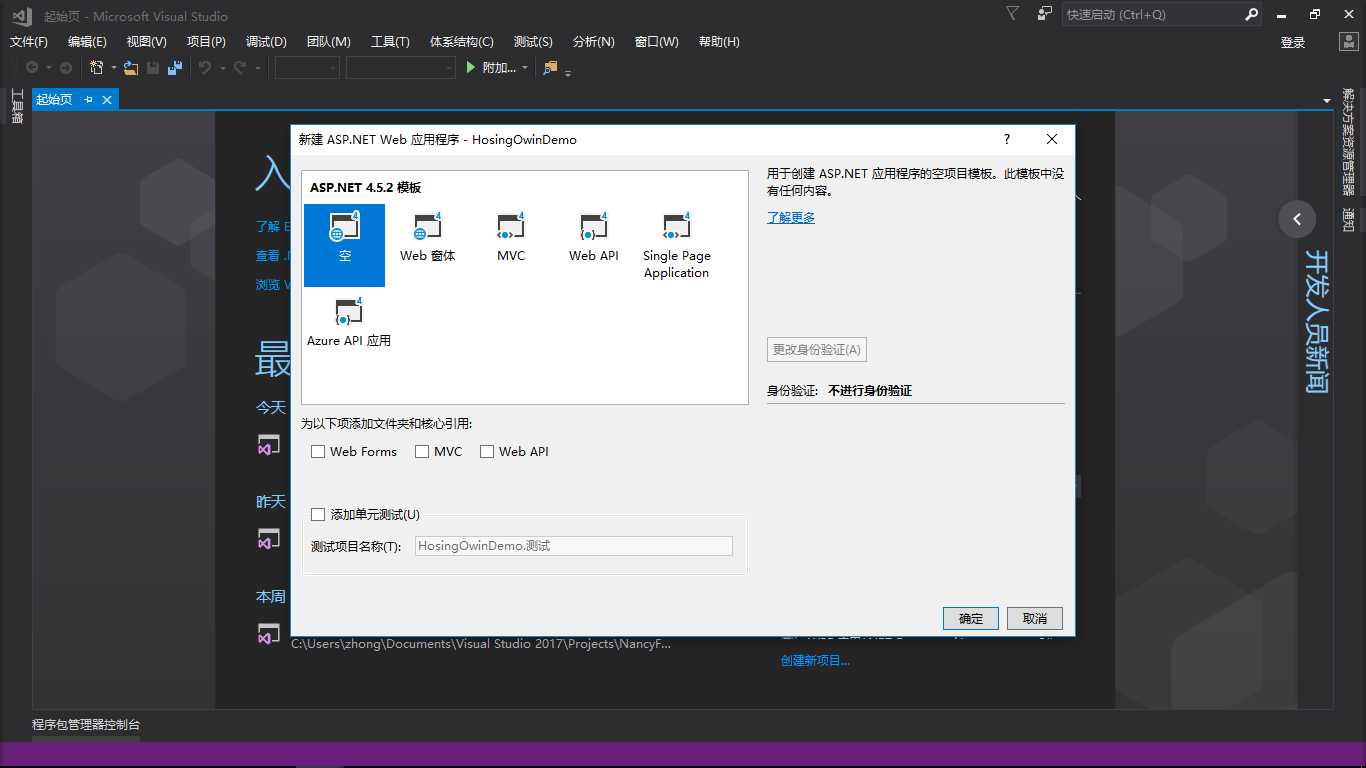The image size is (1366, 768).
Task: Click the 登录 sign-in link
Action: tap(1293, 42)
